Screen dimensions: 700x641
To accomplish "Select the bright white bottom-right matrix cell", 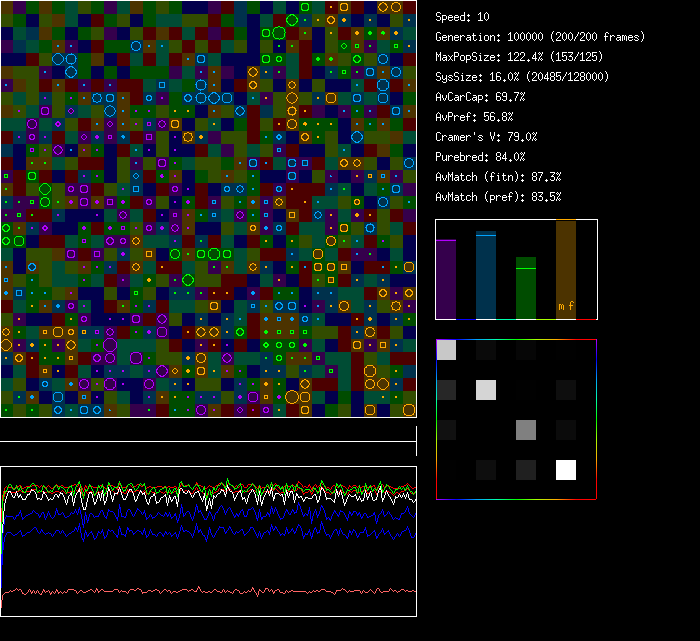I will tap(567, 470).
